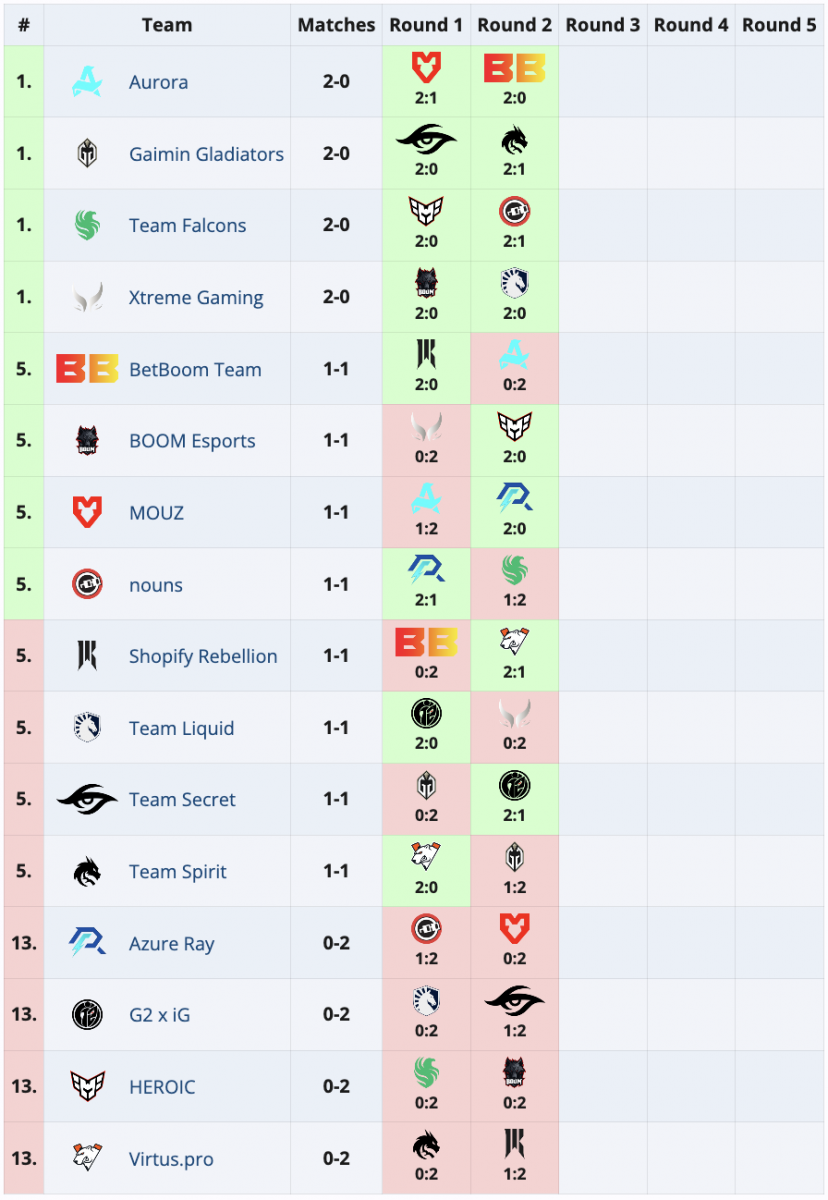Click HEROIC logo beside the HEROIC team name
Image resolution: width=828 pixels, height=1200 pixels.
[x=87, y=1087]
